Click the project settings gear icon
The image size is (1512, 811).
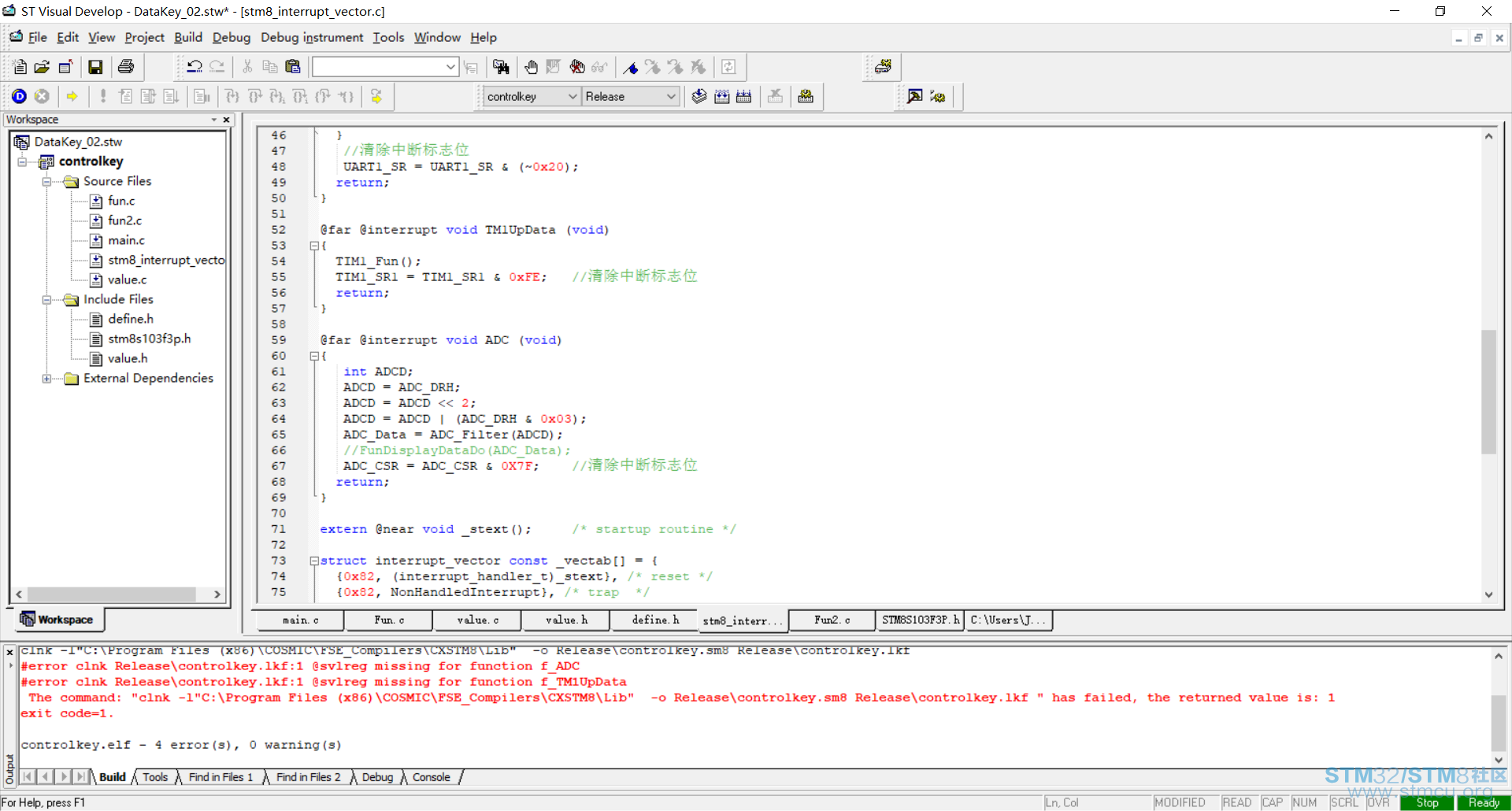pyautogui.click(x=806, y=96)
